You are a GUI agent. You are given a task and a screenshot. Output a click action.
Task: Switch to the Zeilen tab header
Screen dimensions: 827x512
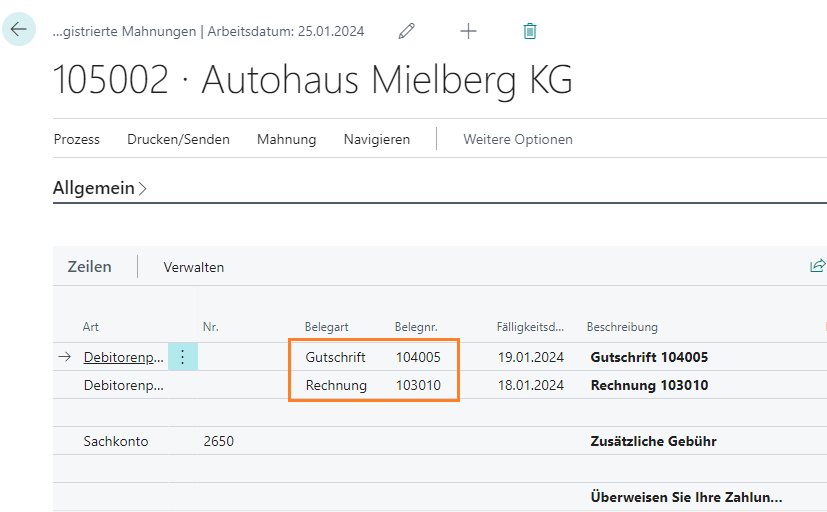[89, 267]
